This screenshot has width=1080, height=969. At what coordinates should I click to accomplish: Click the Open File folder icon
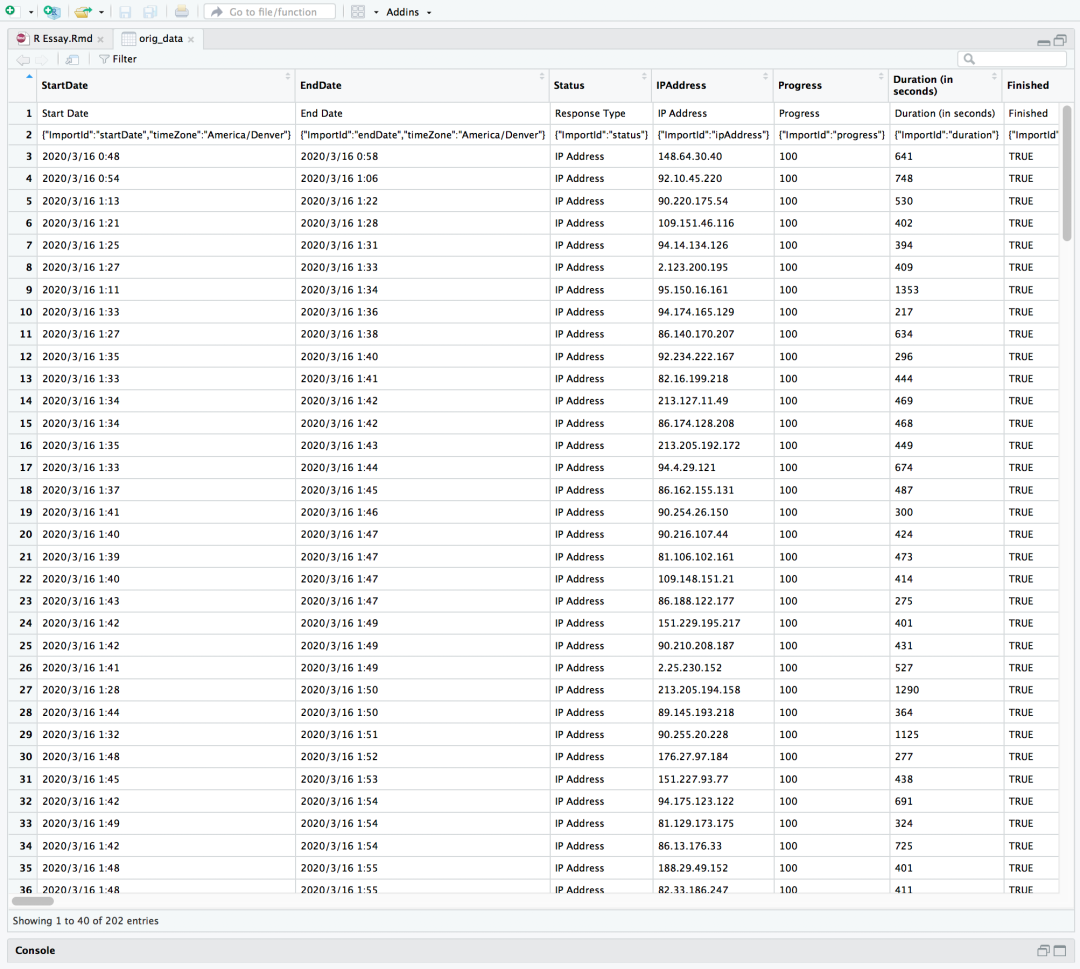83,12
